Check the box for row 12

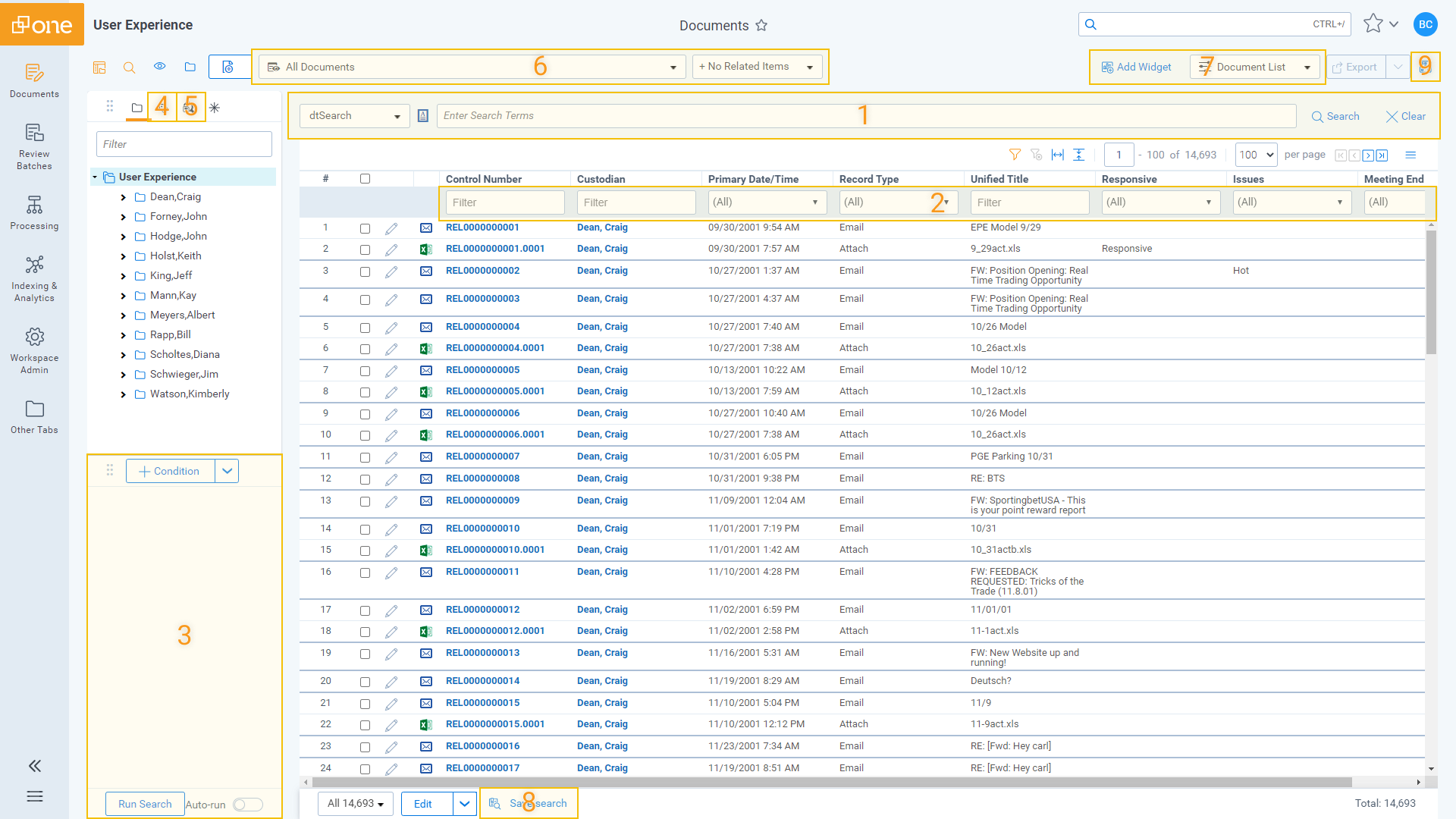click(x=365, y=479)
